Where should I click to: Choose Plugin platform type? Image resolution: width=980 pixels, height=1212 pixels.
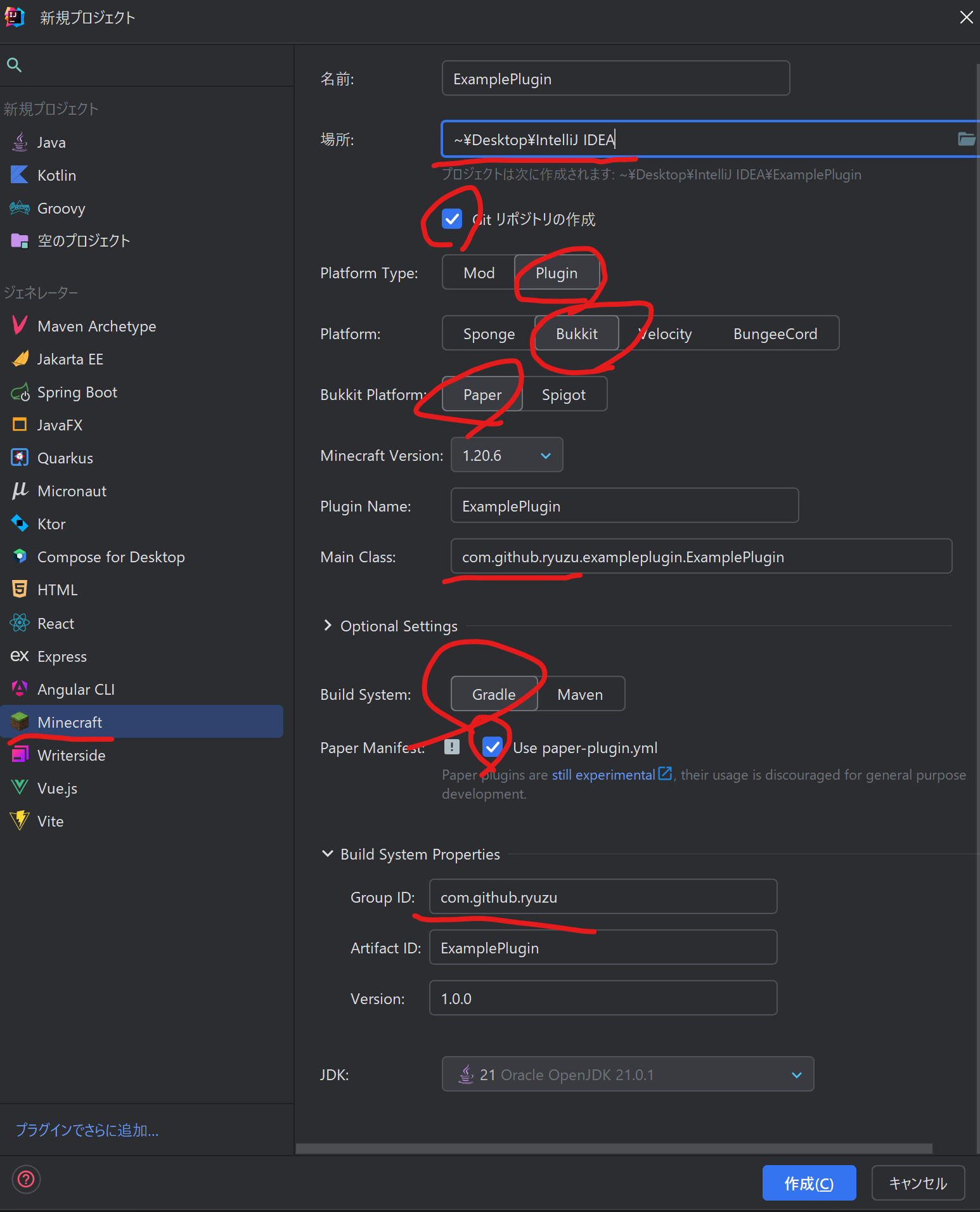557,273
